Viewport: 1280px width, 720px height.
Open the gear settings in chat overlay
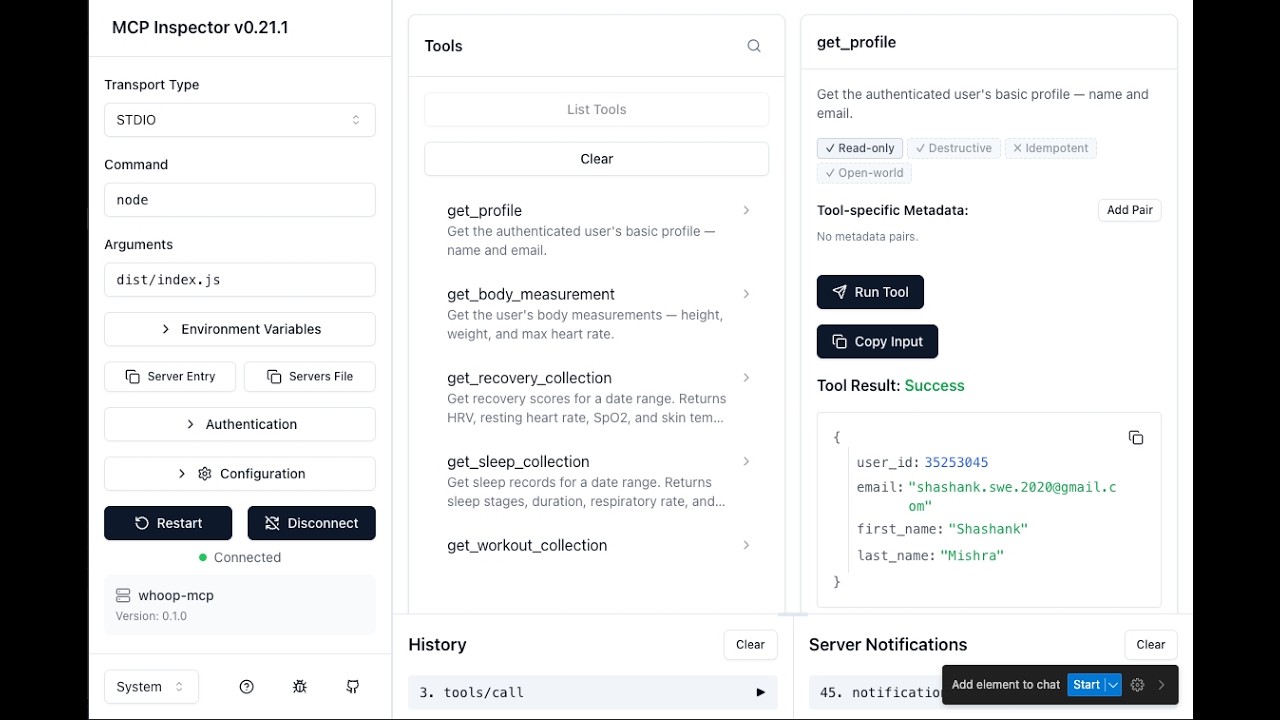[1137, 685]
